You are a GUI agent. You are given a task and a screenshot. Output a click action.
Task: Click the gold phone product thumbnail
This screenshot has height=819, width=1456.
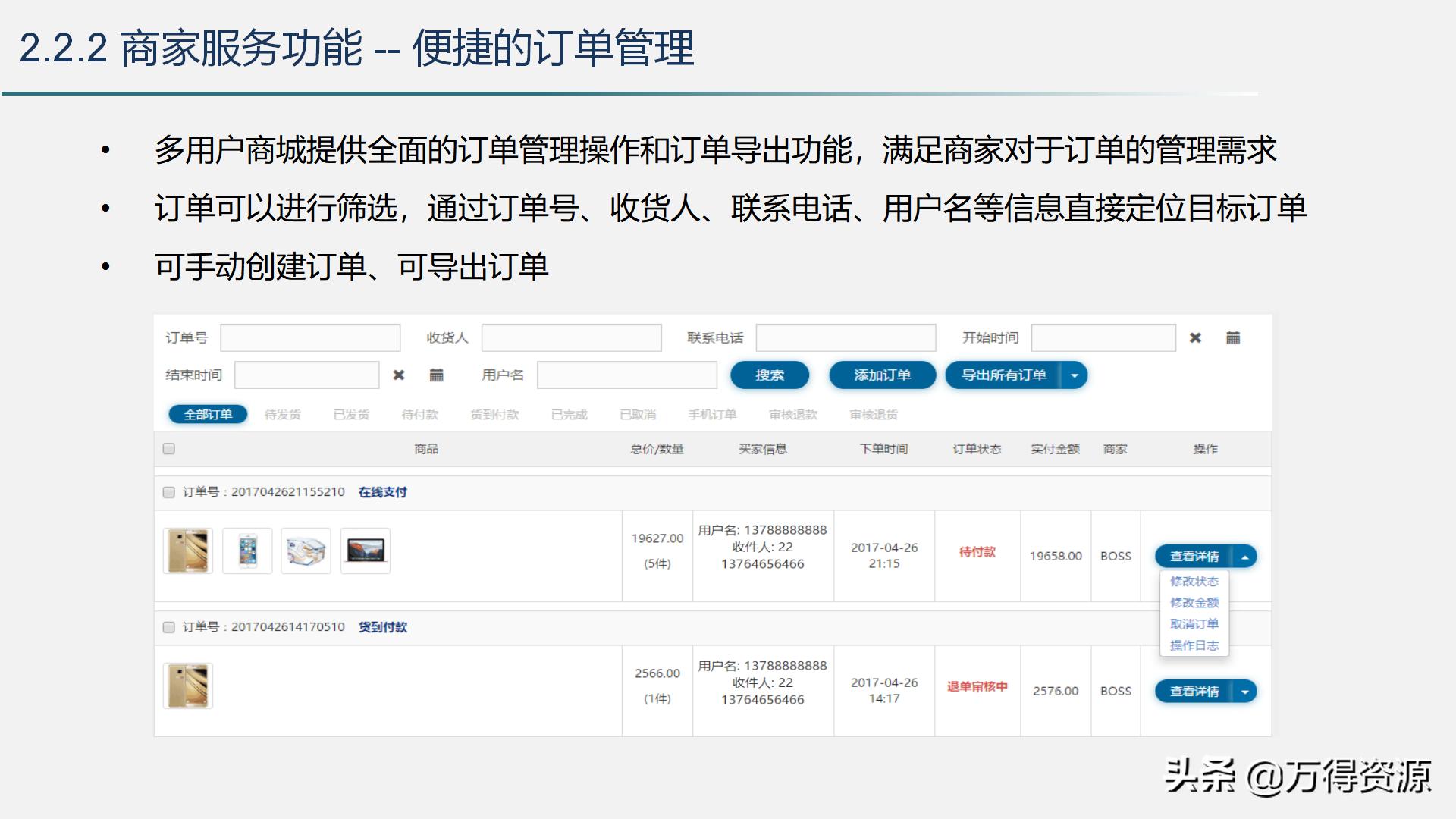[x=187, y=551]
